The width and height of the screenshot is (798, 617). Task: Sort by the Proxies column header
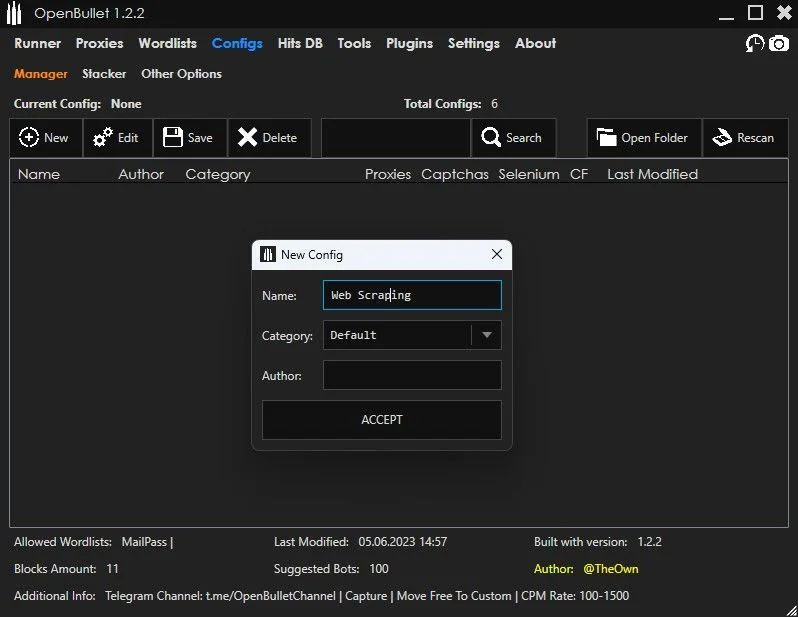[388, 174]
